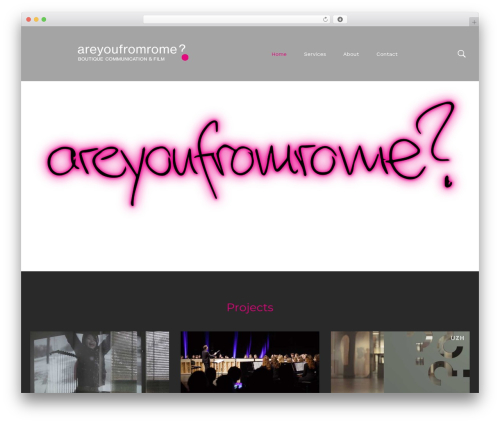Reload the page with the refresh icon
The height and width of the screenshot is (423, 500).
(x=325, y=19)
